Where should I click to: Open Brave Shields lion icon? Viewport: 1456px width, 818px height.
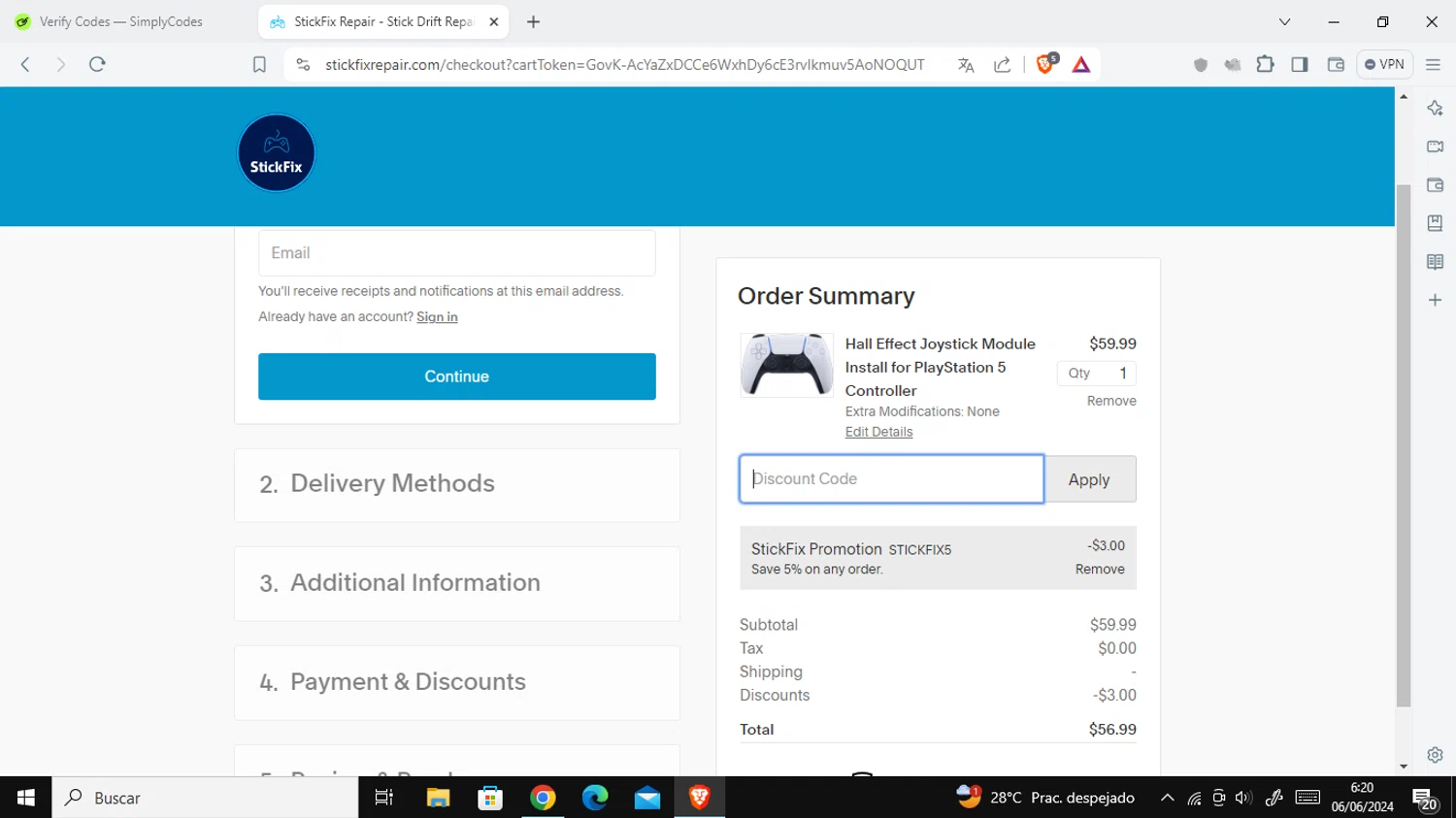[x=1046, y=64]
